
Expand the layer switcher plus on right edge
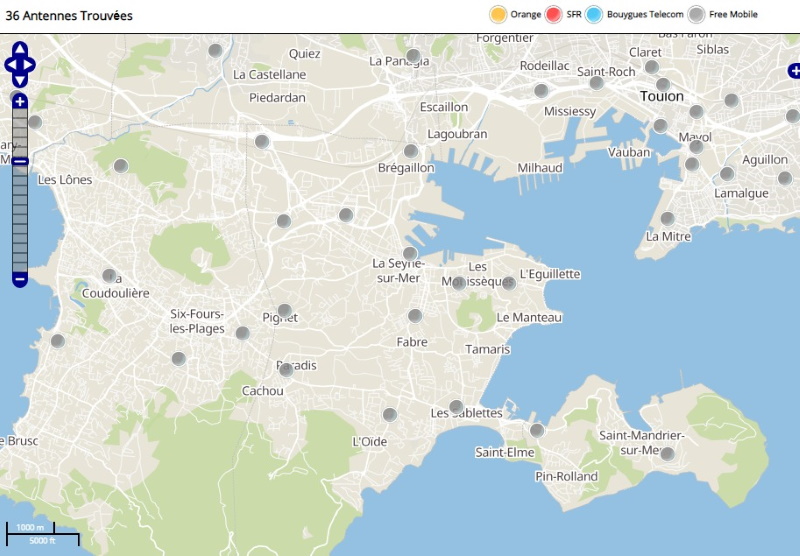(794, 70)
